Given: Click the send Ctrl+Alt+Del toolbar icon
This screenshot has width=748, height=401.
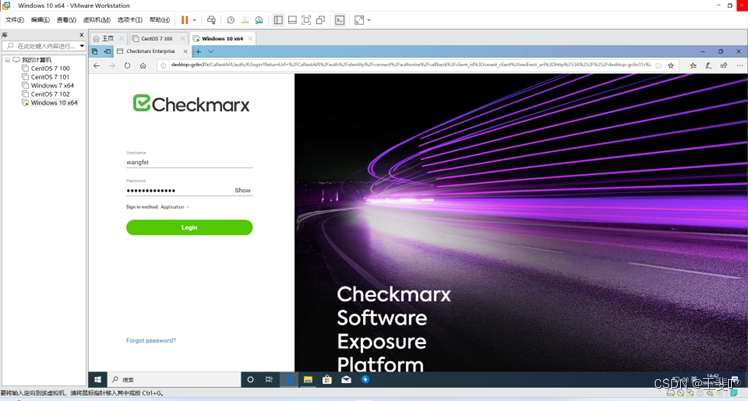Looking at the screenshot, I should [x=211, y=20].
